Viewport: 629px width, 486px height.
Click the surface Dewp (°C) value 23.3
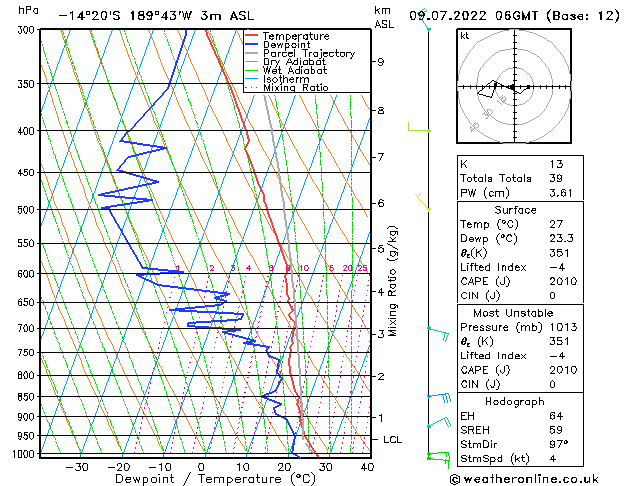tap(561, 239)
